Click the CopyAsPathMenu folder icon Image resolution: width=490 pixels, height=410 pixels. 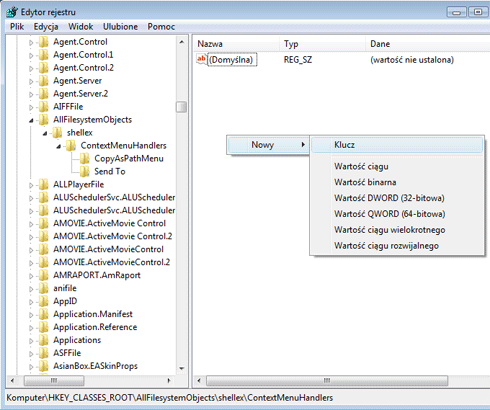coord(85,159)
